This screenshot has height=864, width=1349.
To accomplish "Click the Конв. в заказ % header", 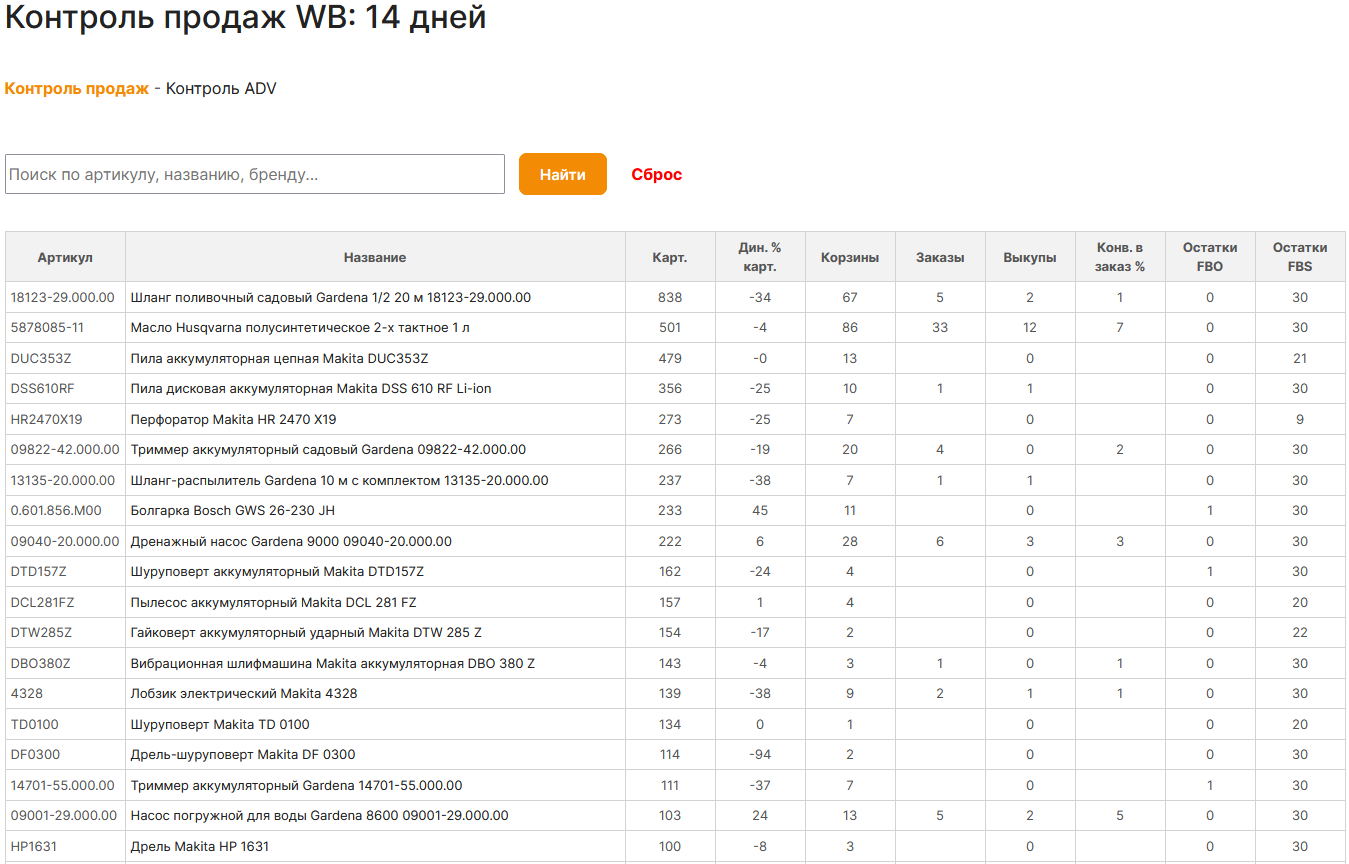I will (1120, 257).
